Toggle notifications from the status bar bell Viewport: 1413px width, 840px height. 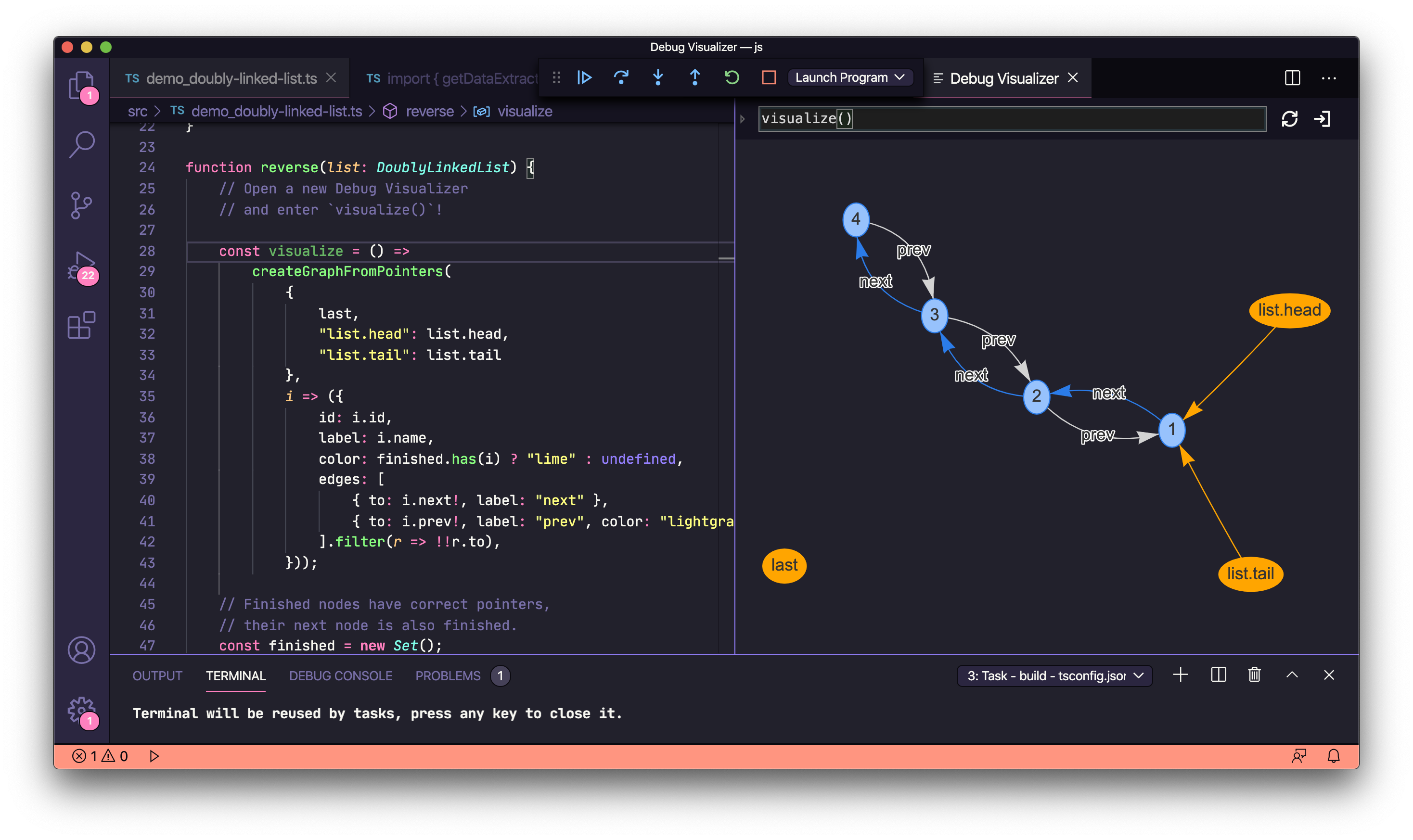1334,755
